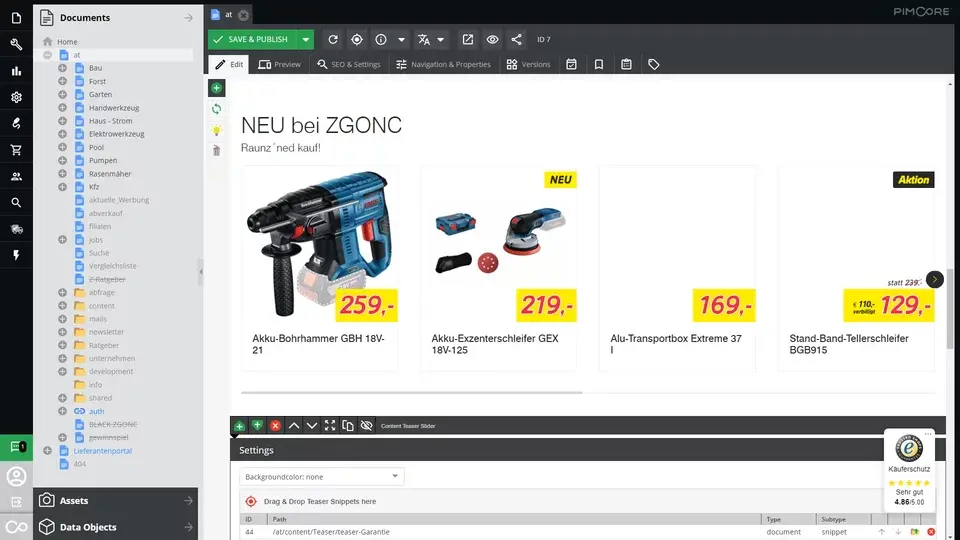This screenshot has height=540, width=960.
Task: Click the Reload document icon
Action: [x=333, y=39]
